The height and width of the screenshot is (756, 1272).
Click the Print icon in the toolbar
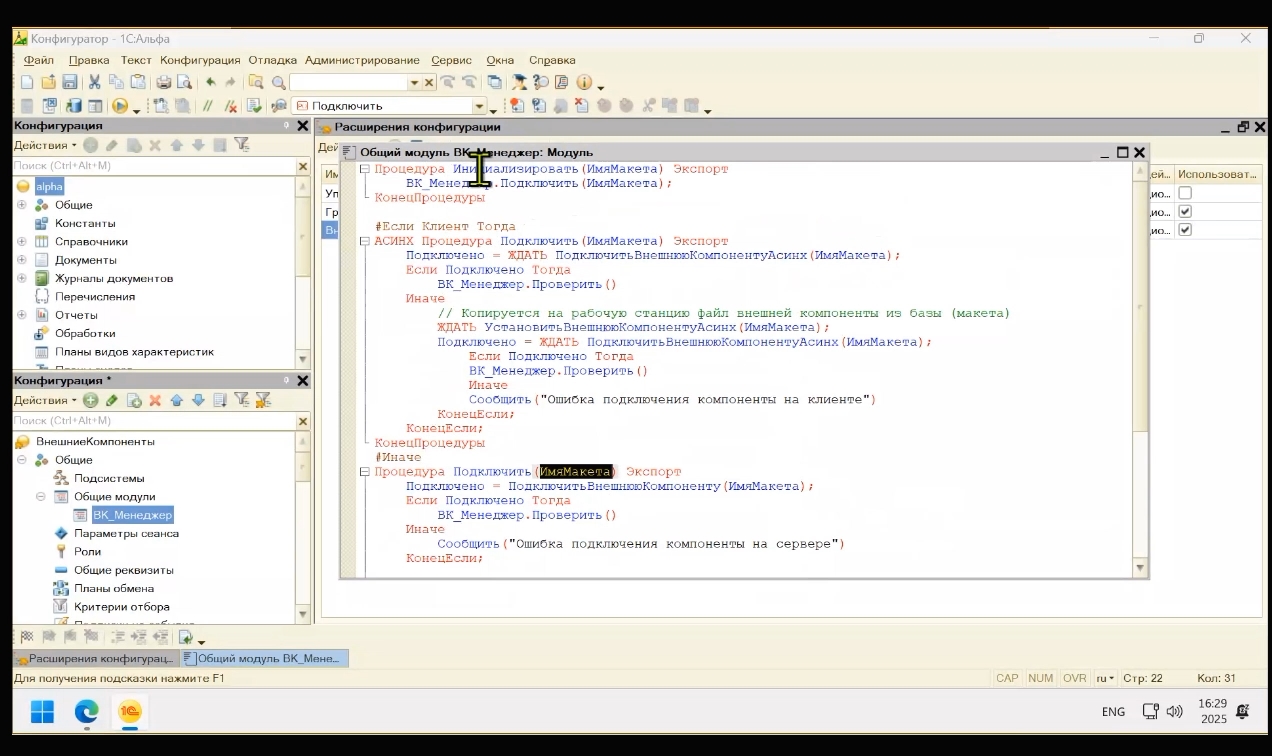coord(163,82)
